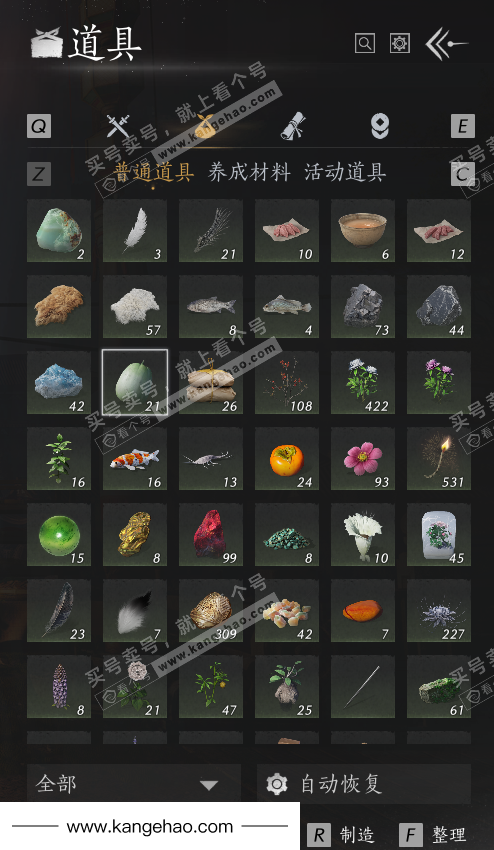Select the scroll category icon
494x850 pixels.
coord(293,126)
